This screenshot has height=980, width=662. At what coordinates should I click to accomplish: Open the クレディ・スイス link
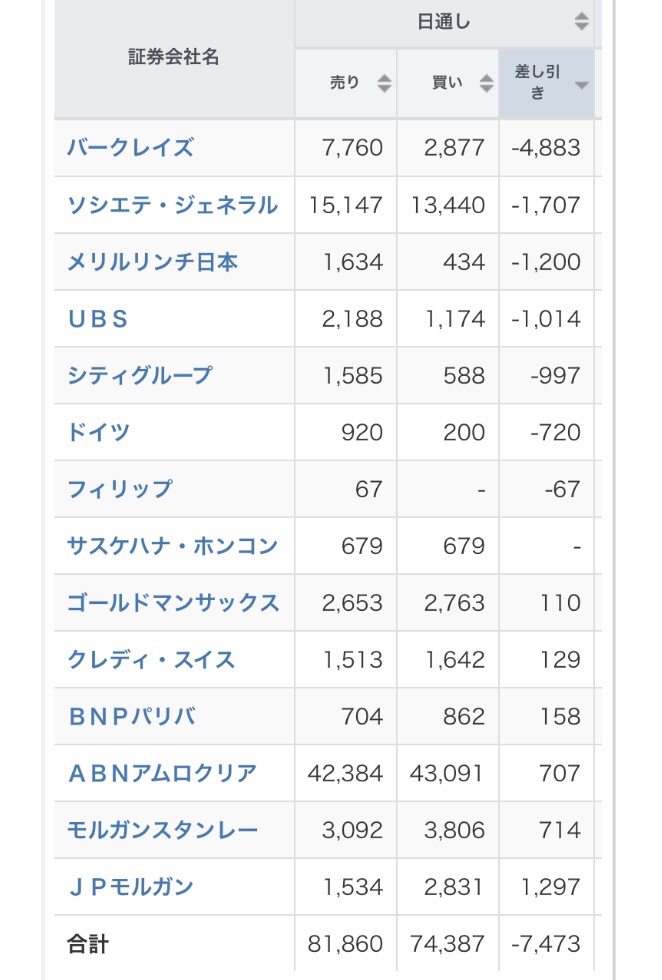(x=151, y=660)
